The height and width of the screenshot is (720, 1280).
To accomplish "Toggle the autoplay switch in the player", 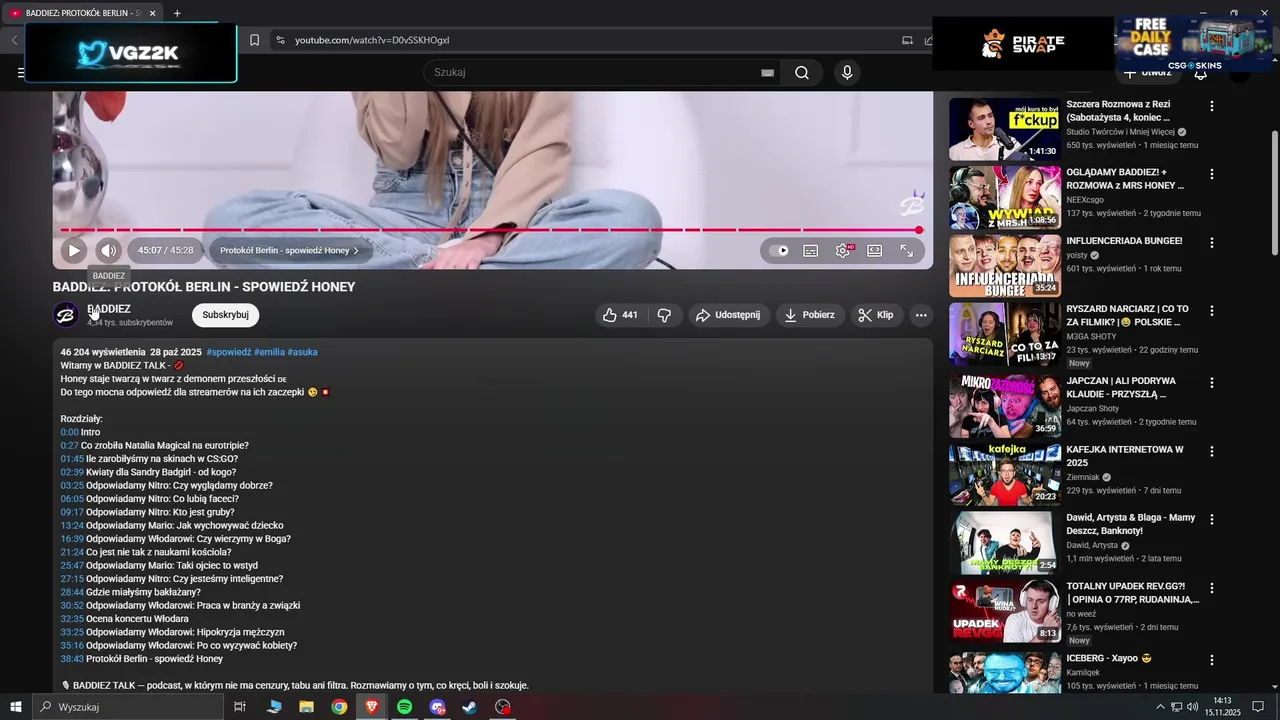I will pyautogui.click(x=779, y=251).
